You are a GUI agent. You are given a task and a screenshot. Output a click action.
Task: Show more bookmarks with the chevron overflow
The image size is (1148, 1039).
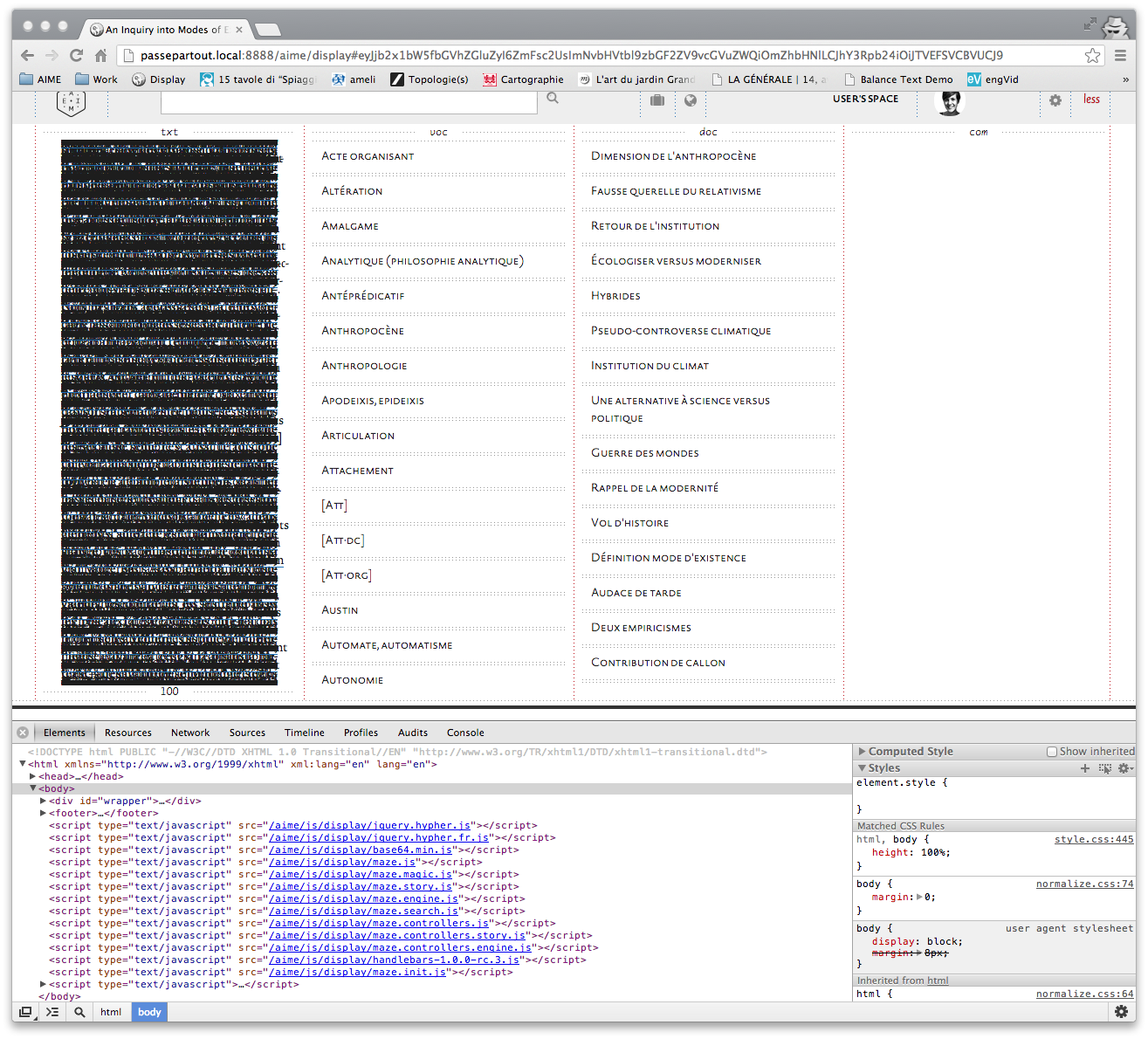pyautogui.click(x=1125, y=79)
